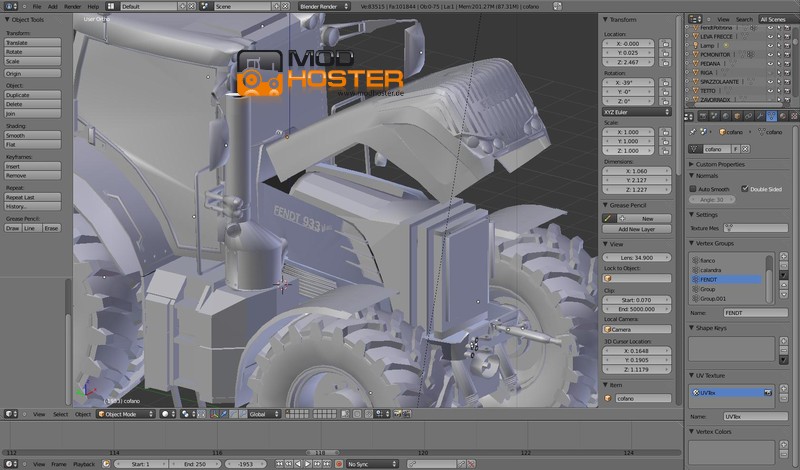Lock the Rotation X value
Screen dimensions: 800x470
(665, 83)
